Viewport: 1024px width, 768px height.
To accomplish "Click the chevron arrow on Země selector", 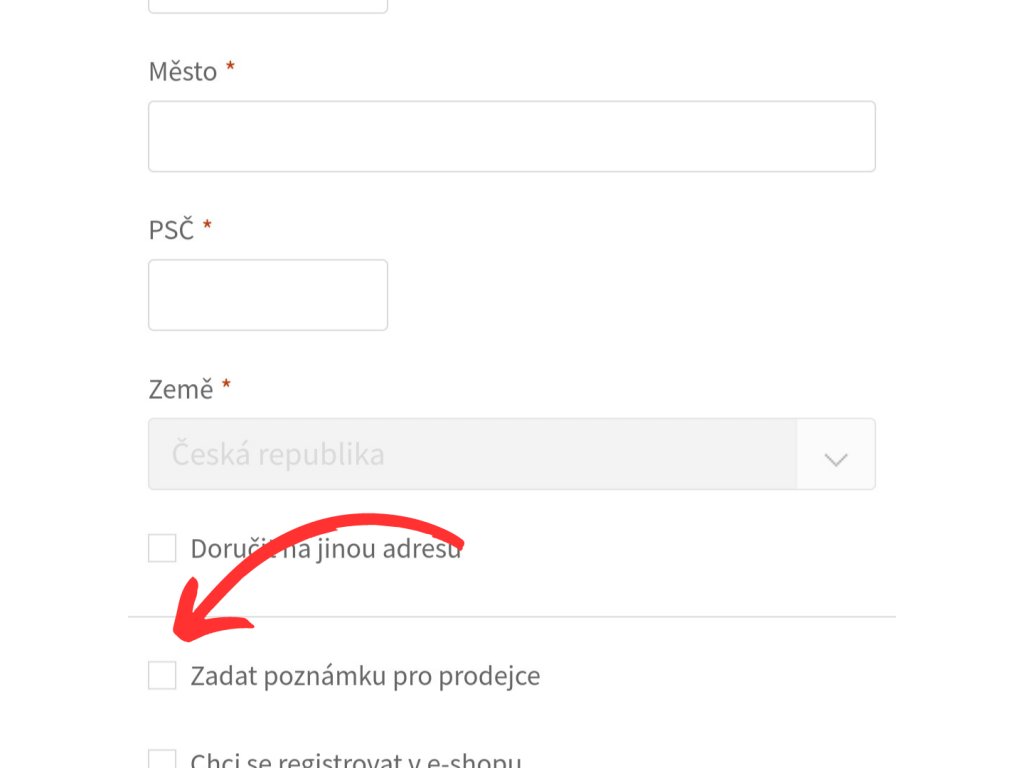I will [x=836, y=458].
